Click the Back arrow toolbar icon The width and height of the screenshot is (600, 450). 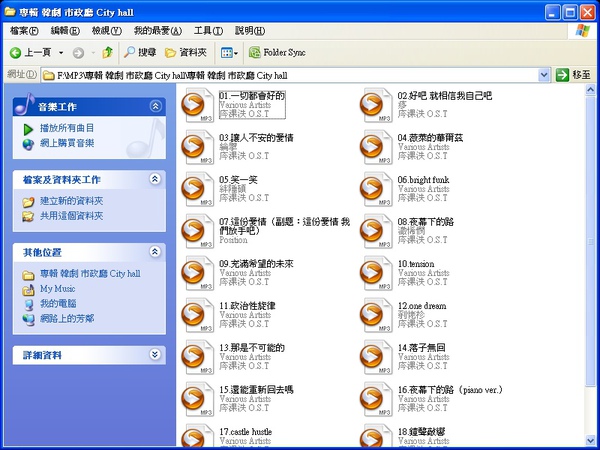(x=16, y=52)
